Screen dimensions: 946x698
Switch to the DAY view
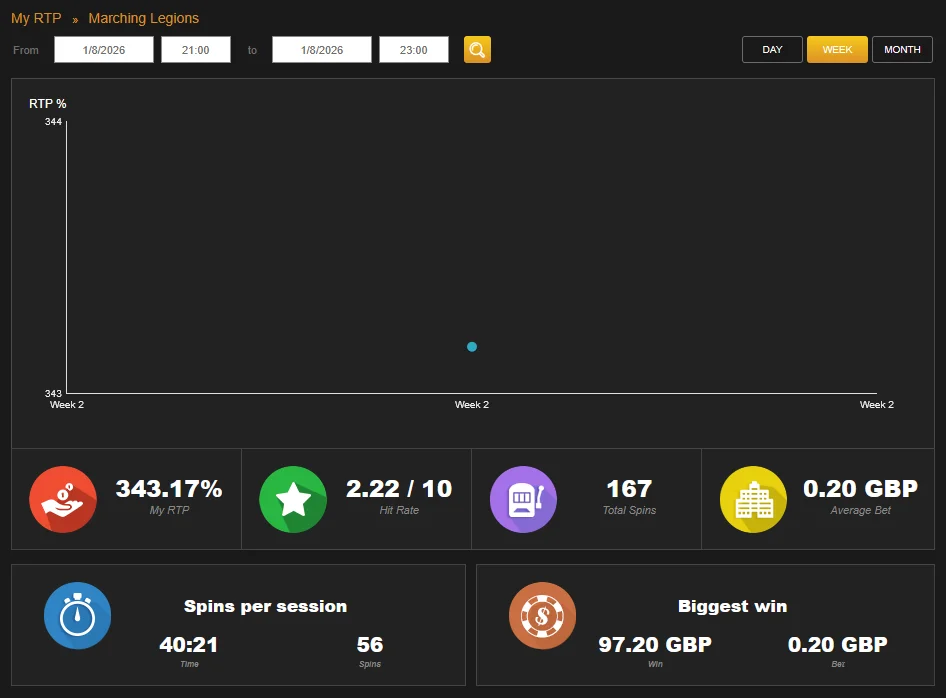pyautogui.click(x=772, y=49)
